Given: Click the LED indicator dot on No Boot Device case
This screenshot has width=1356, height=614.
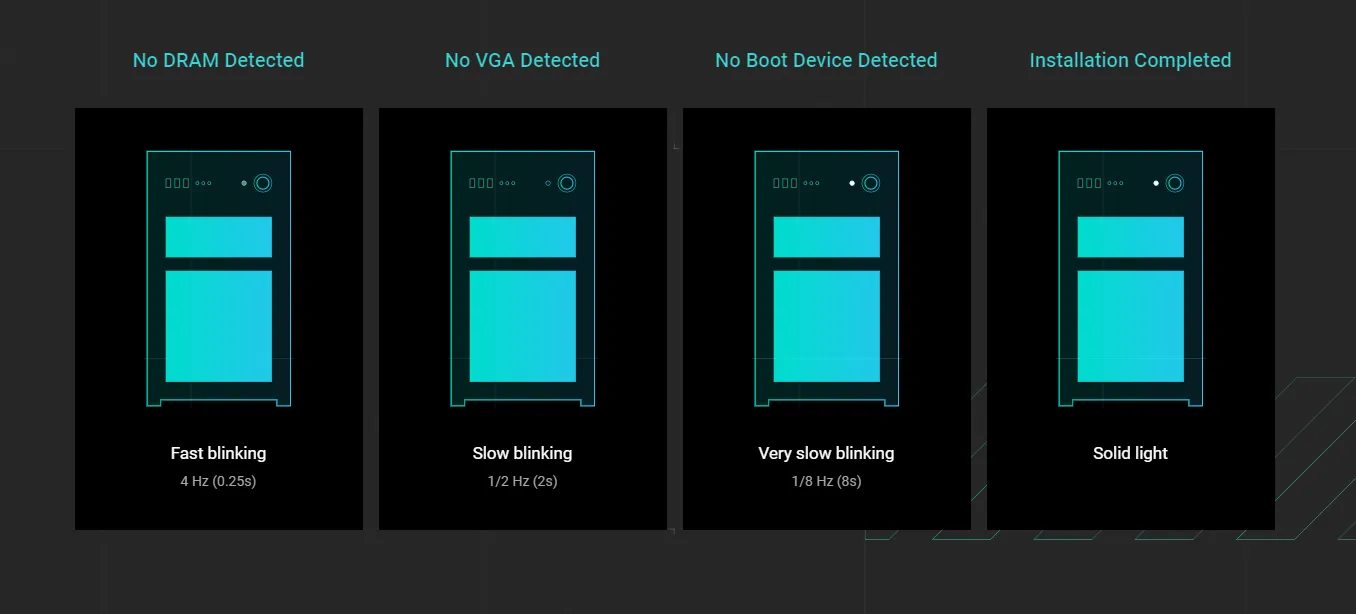Looking at the screenshot, I should click(x=852, y=183).
